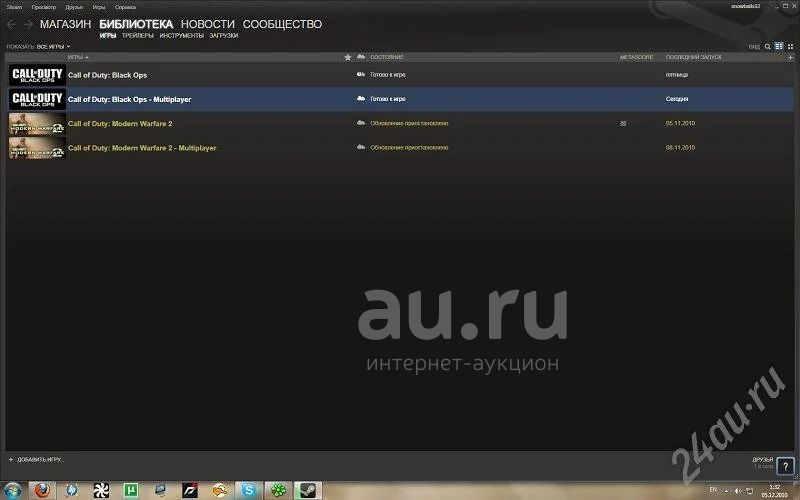This screenshot has width=800, height=500.
Task: Sort by METASCORE column header
Action: [x=636, y=57]
